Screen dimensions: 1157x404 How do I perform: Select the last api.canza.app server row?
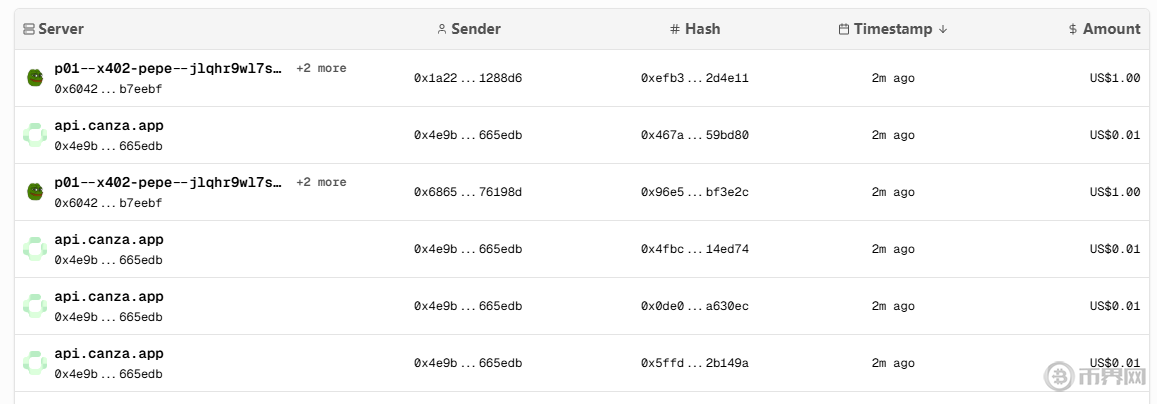click(109, 354)
